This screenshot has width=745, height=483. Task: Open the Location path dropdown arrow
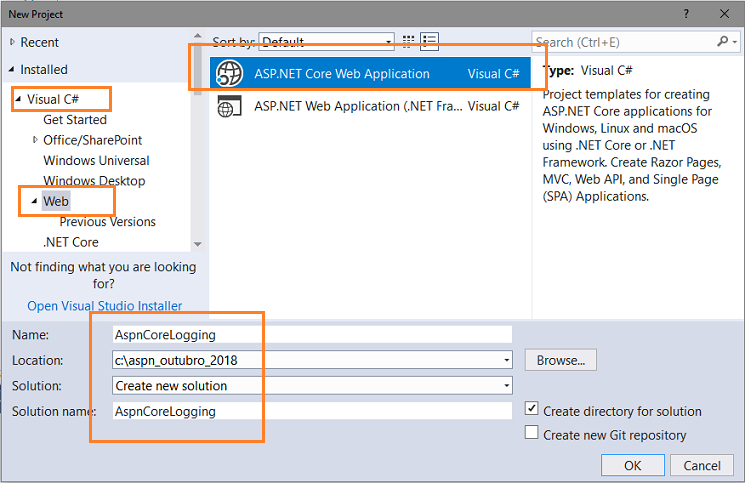506,360
